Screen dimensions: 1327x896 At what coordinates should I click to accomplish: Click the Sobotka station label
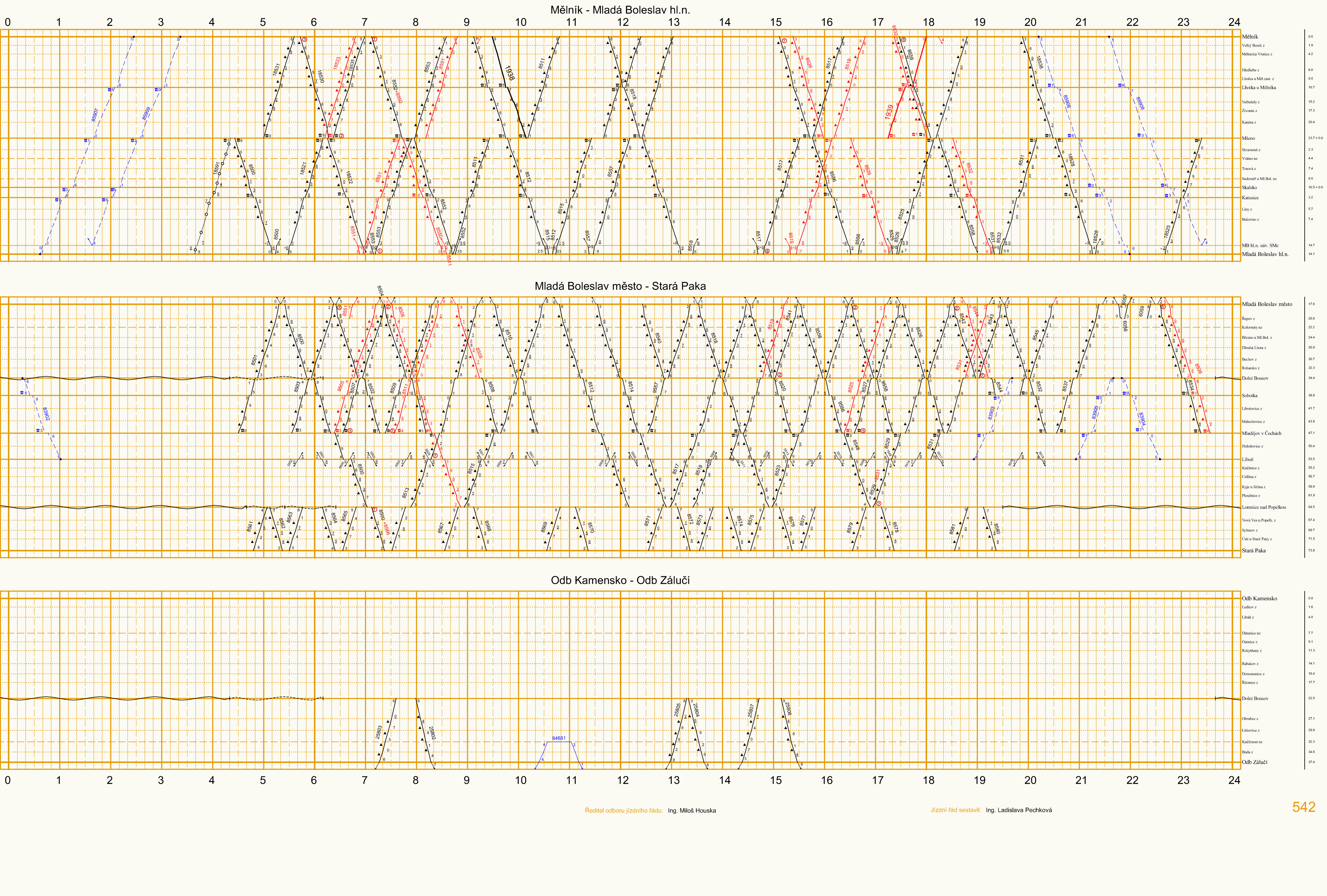pyautogui.click(x=1249, y=395)
